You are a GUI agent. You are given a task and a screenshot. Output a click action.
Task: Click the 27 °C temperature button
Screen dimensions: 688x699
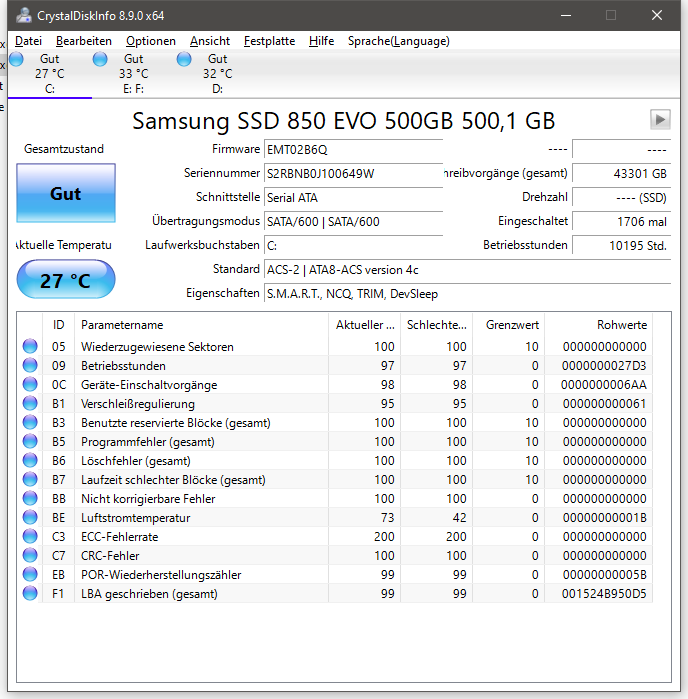click(x=66, y=280)
